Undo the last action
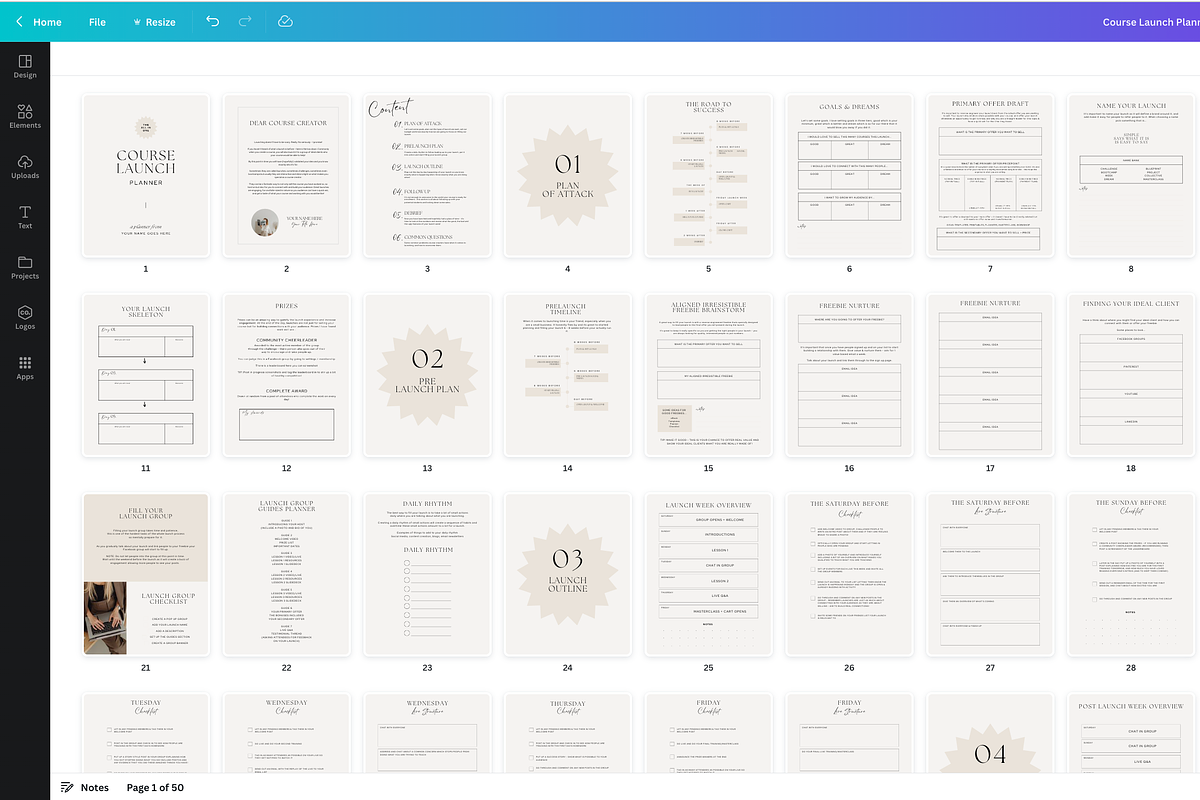 [x=212, y=21]
